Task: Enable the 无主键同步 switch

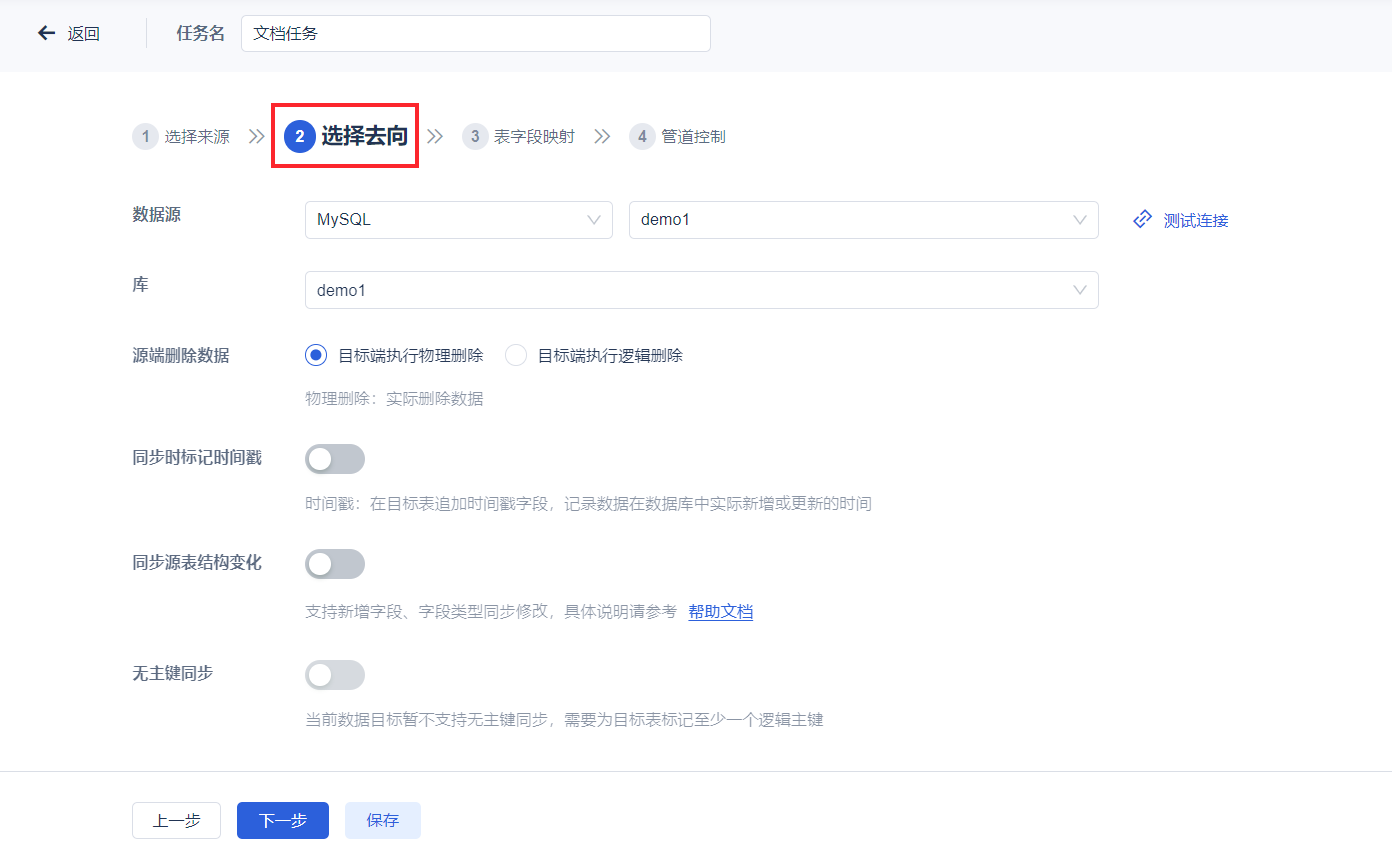Action: click(x=335, y=674)
